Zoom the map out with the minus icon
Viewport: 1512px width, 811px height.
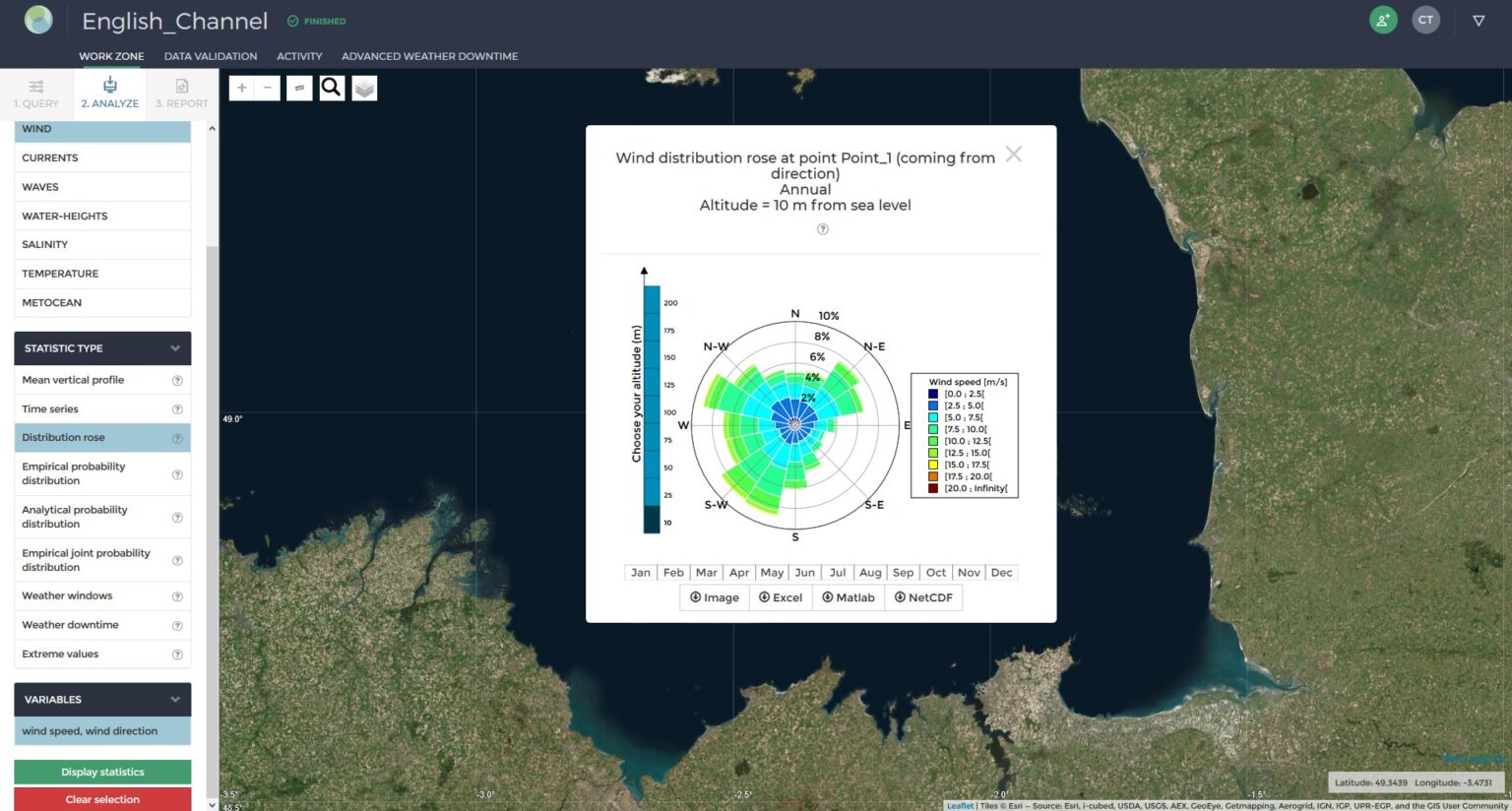tap(267, 88)
